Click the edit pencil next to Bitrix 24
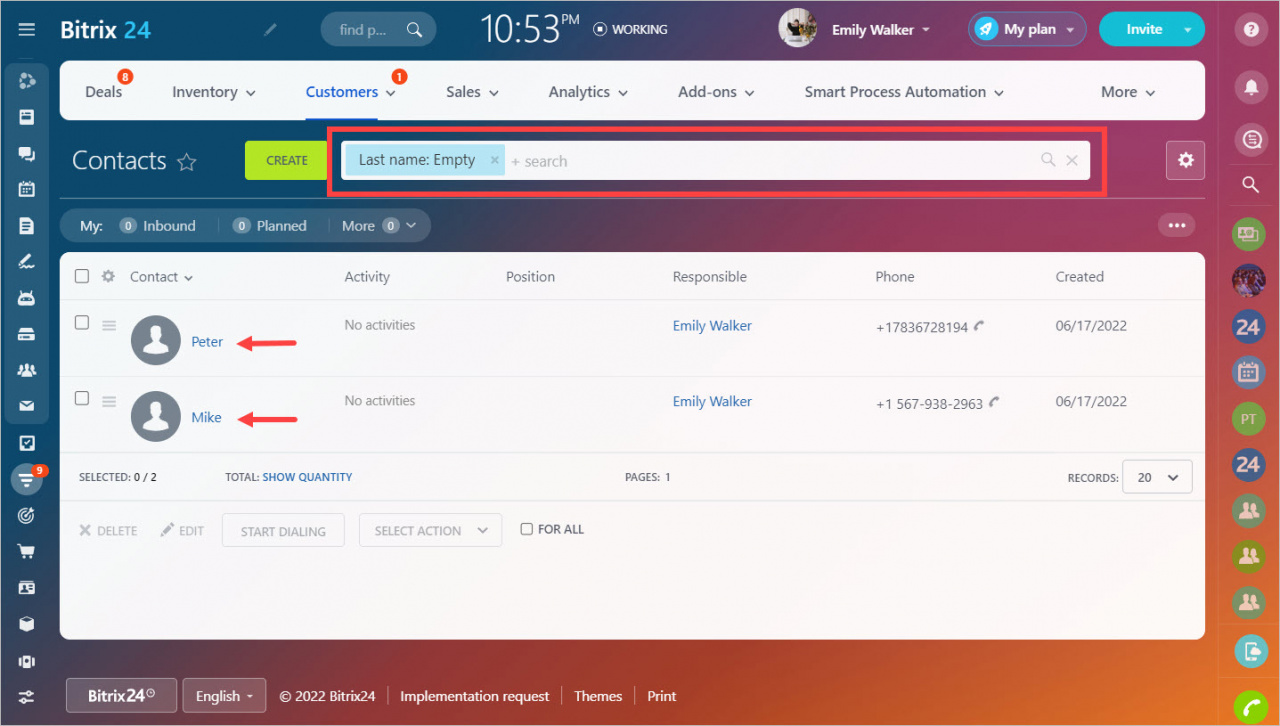Screen dimensions: 1280x726 click(x=270, y=30)
